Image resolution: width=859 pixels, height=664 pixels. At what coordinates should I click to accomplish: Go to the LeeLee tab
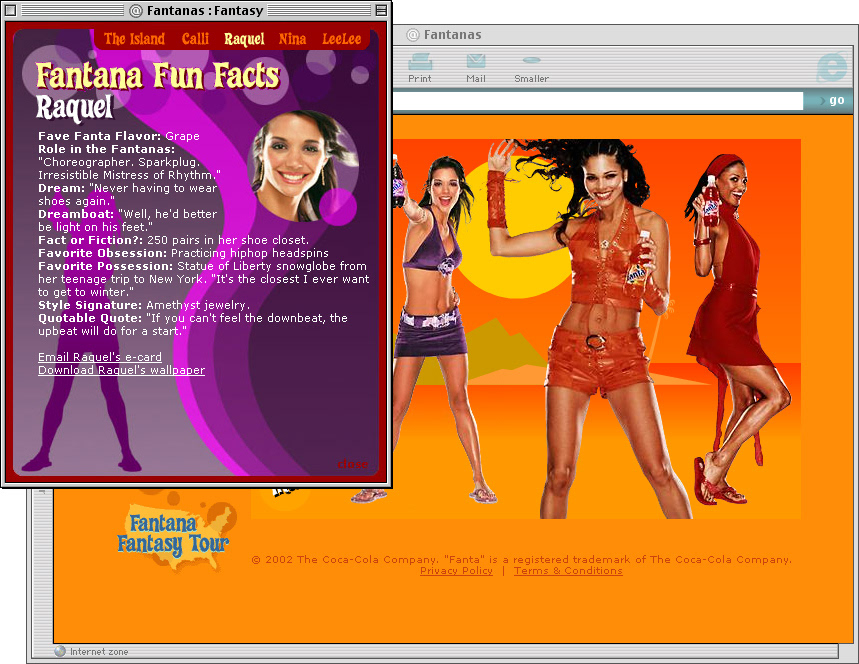341,39
